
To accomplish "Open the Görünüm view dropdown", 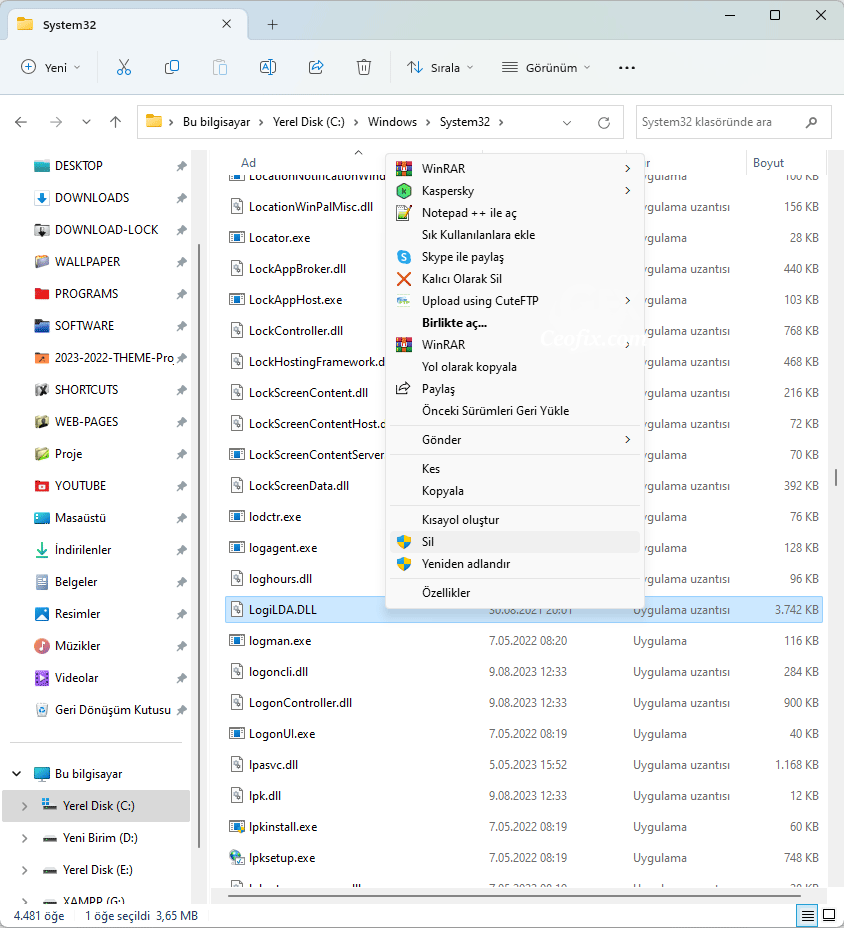I will tap(546, 67).
